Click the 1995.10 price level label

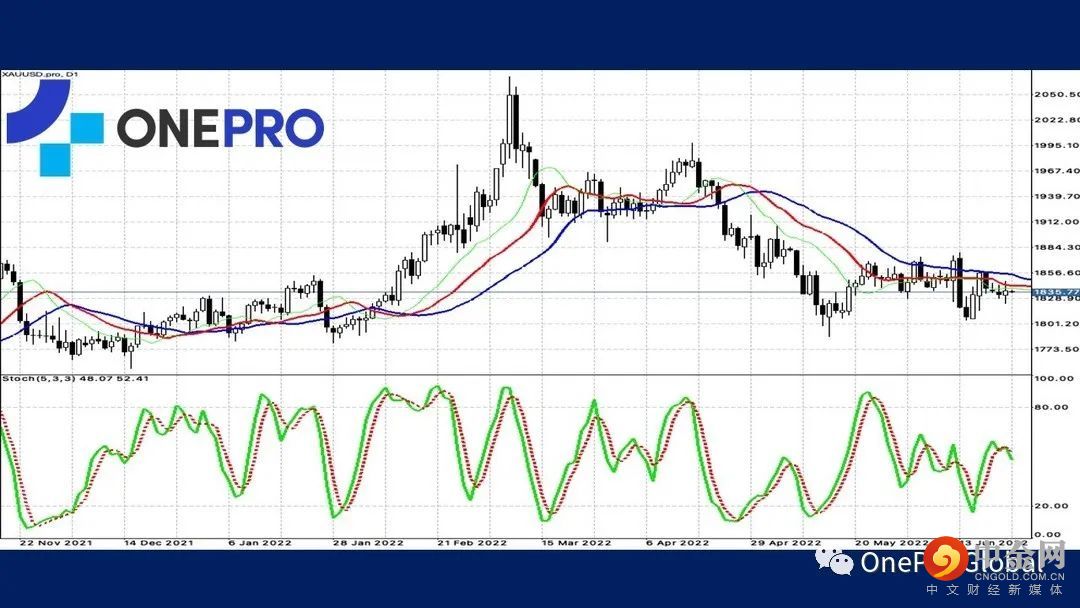point(1057,145)
